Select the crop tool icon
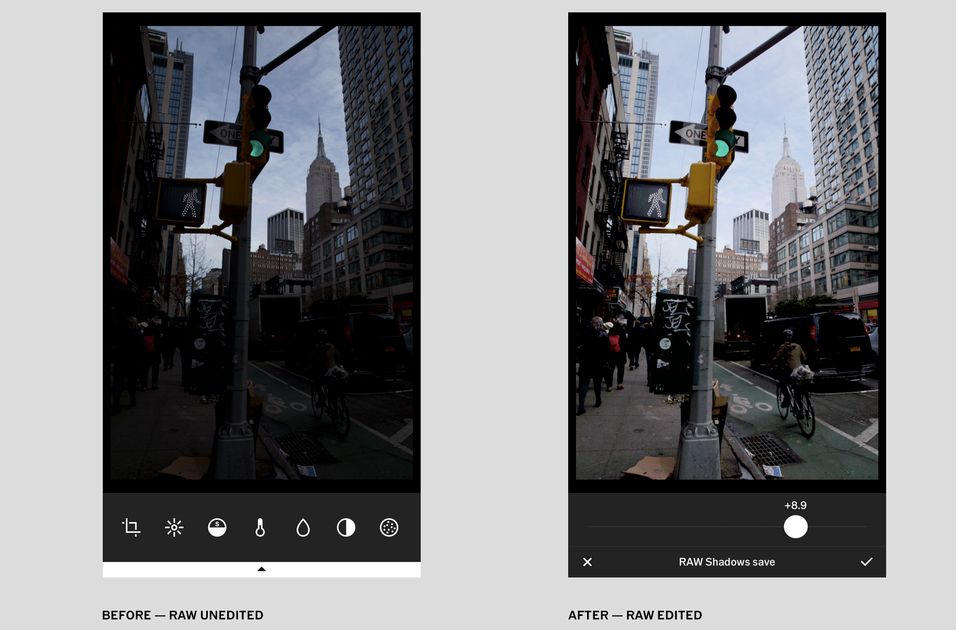 pyautogui.click(x=131, y=527)
